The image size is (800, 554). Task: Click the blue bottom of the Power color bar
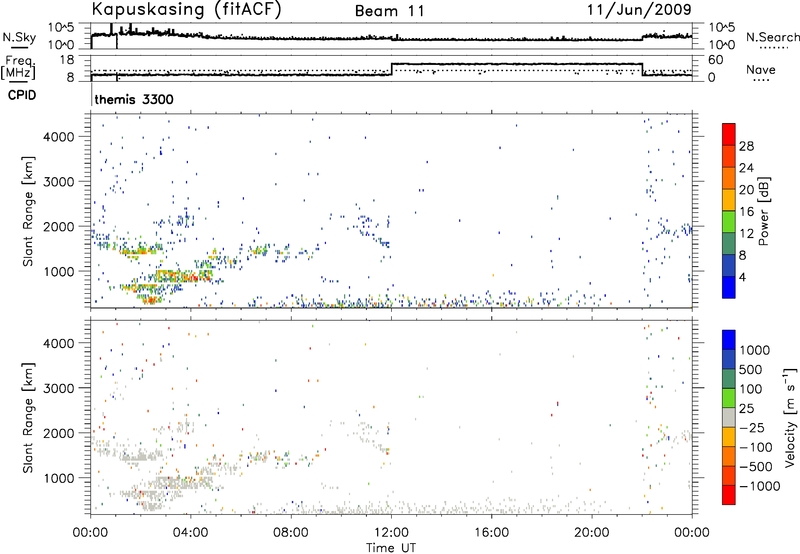(729, 287)
